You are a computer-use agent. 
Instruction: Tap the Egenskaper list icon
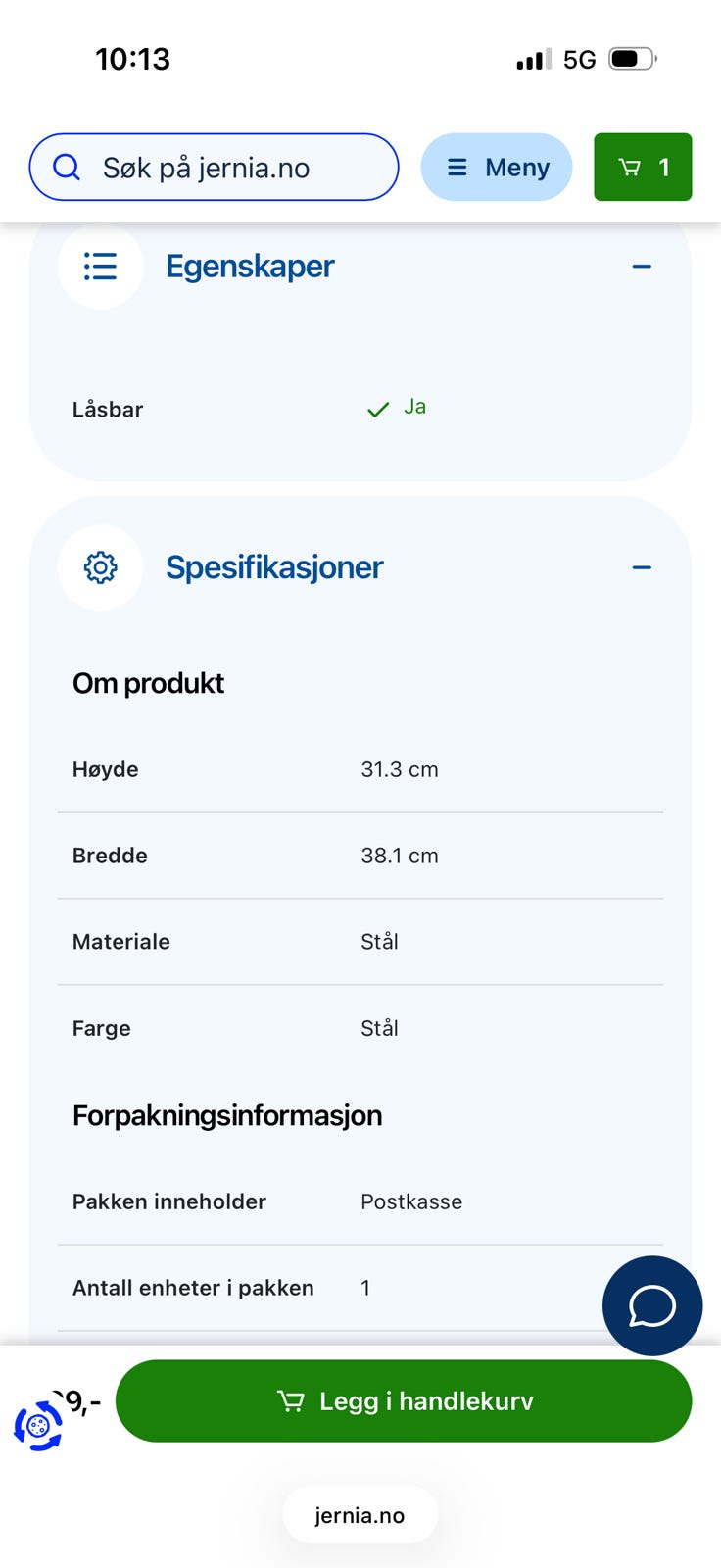[100, 267]
